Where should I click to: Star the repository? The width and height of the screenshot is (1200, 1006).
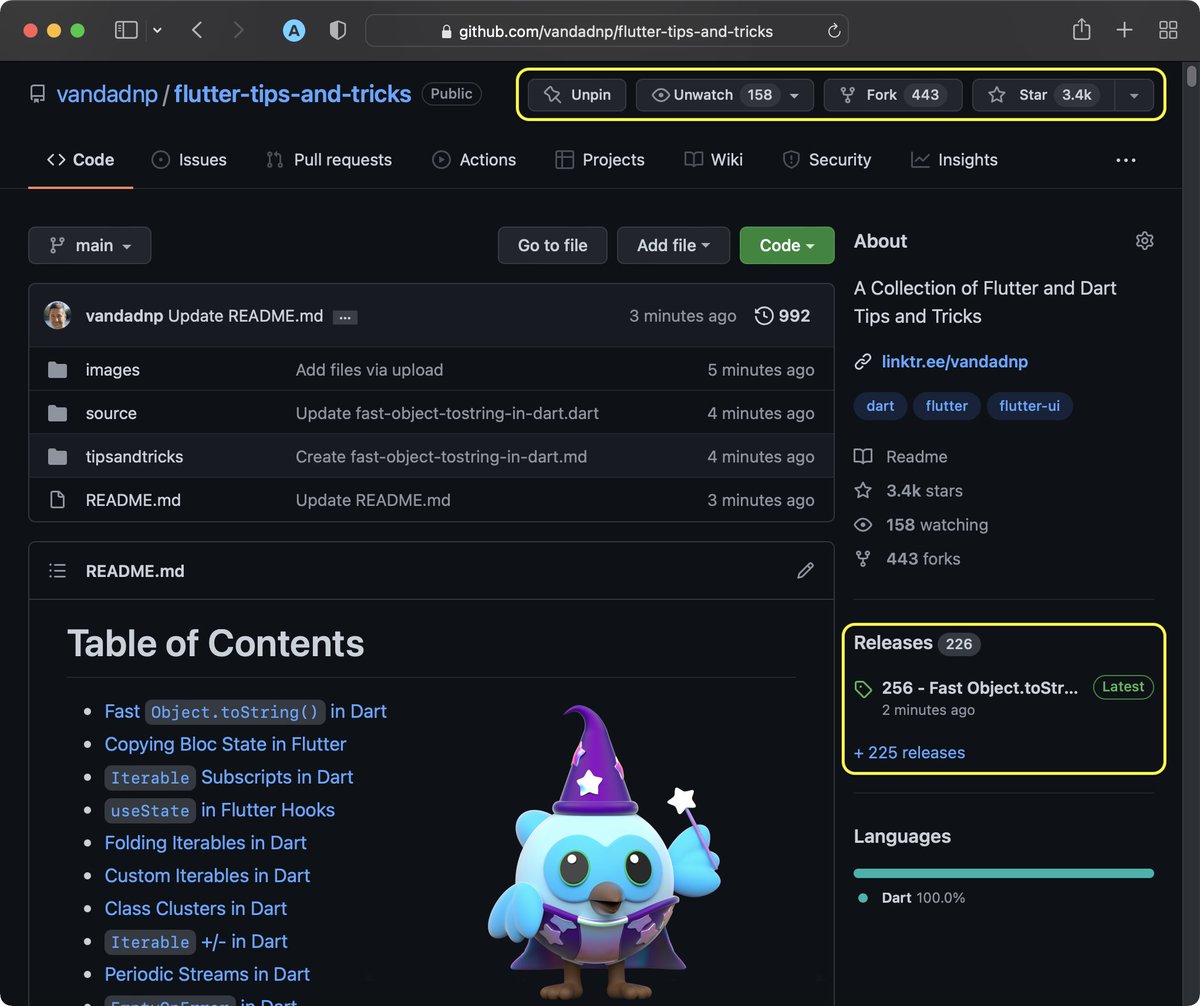click(1043, 95)
